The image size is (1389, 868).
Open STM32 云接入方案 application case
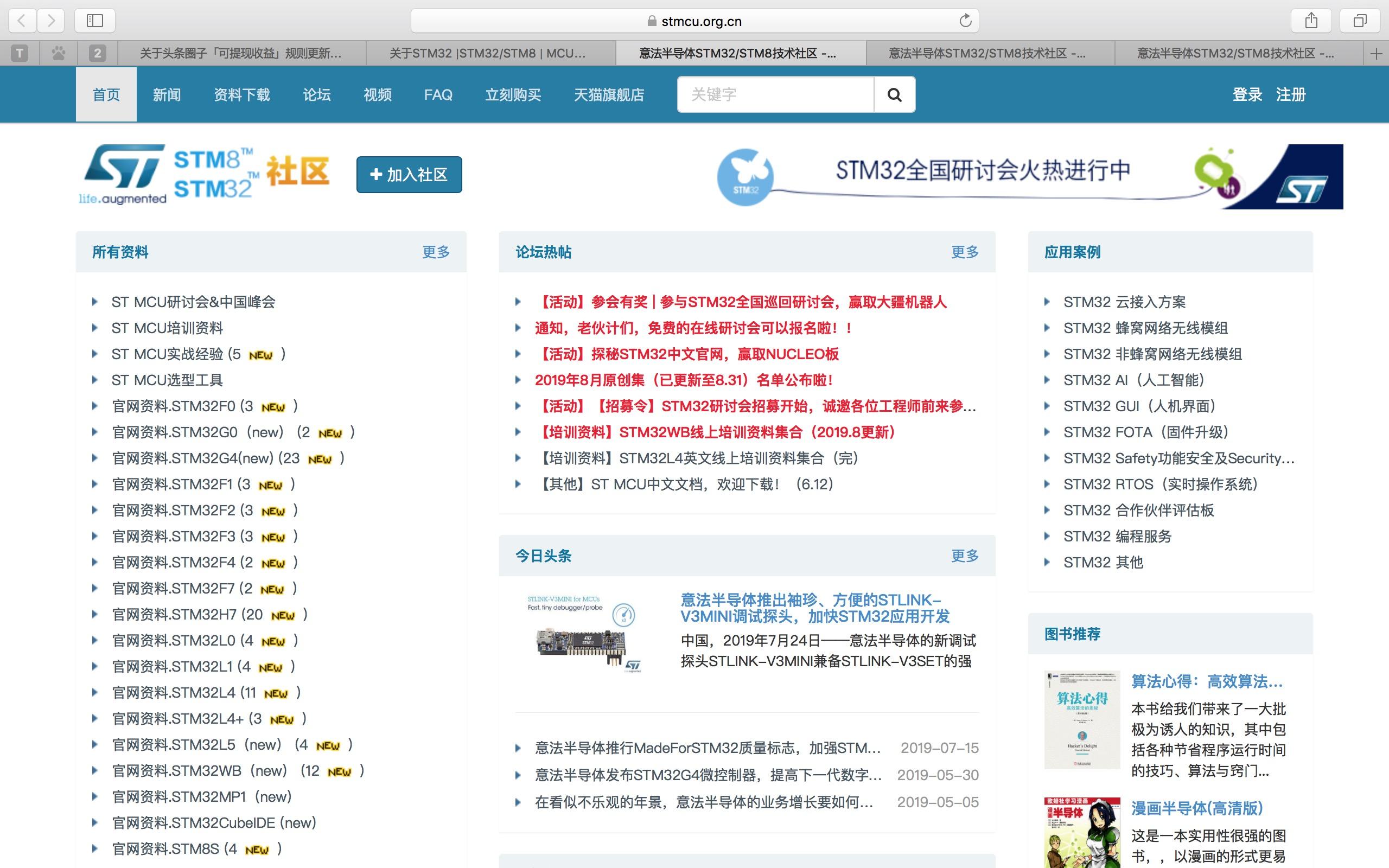click(x=1124, y=302)
